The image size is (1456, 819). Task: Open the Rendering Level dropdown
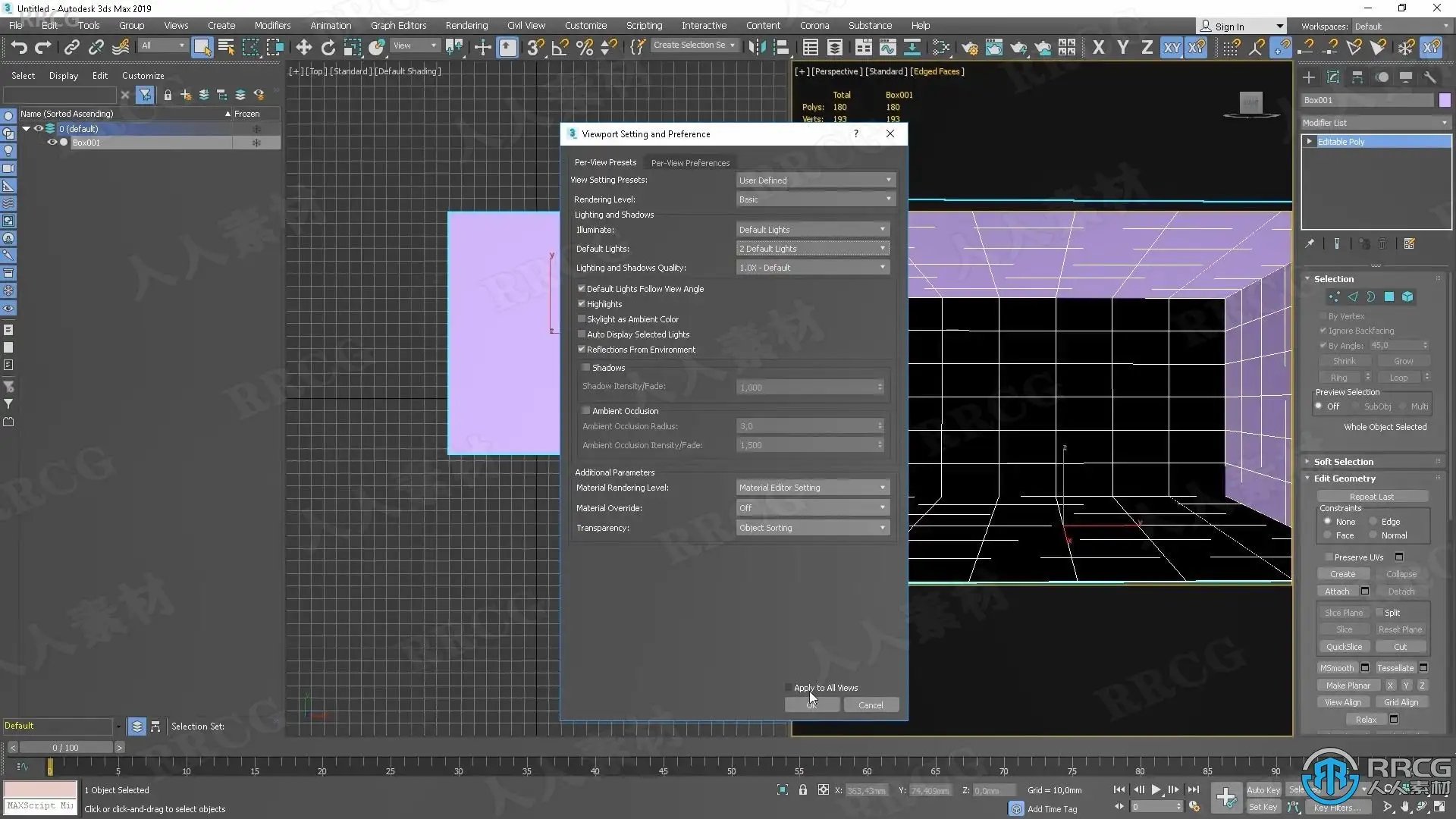tap(815, 199)
